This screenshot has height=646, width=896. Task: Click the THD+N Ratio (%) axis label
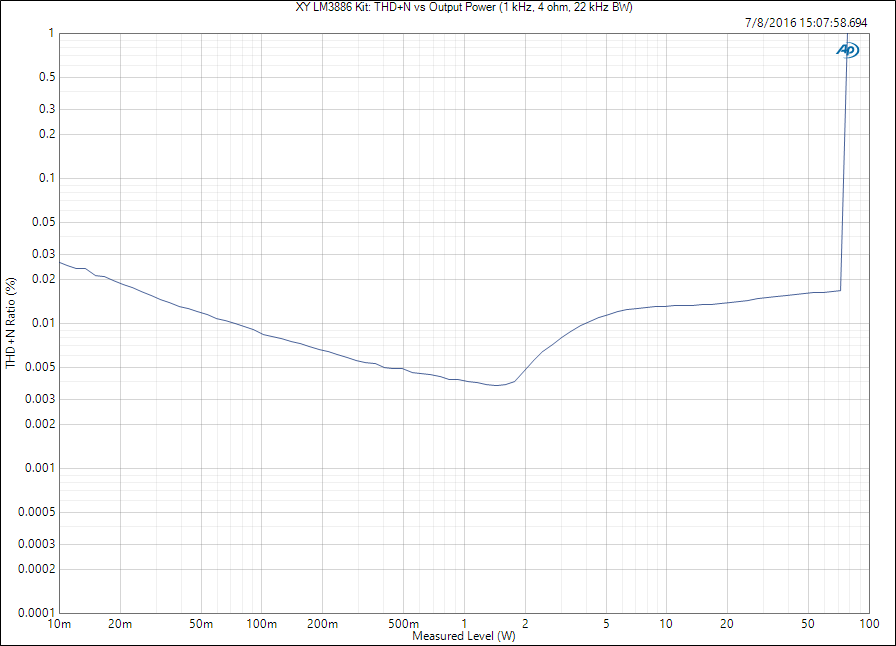(x=11, y=323)
